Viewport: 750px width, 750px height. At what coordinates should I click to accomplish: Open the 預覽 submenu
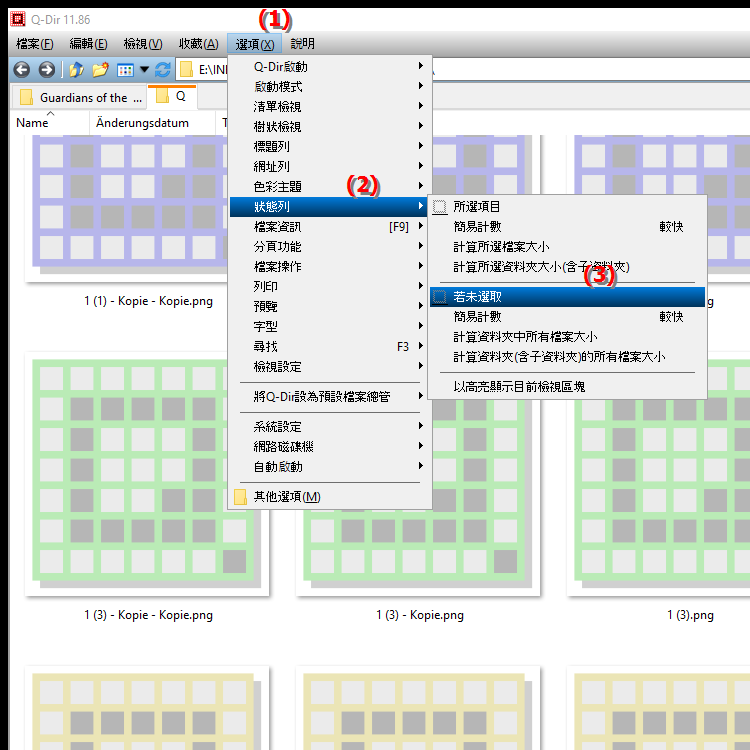coord(330,307)
